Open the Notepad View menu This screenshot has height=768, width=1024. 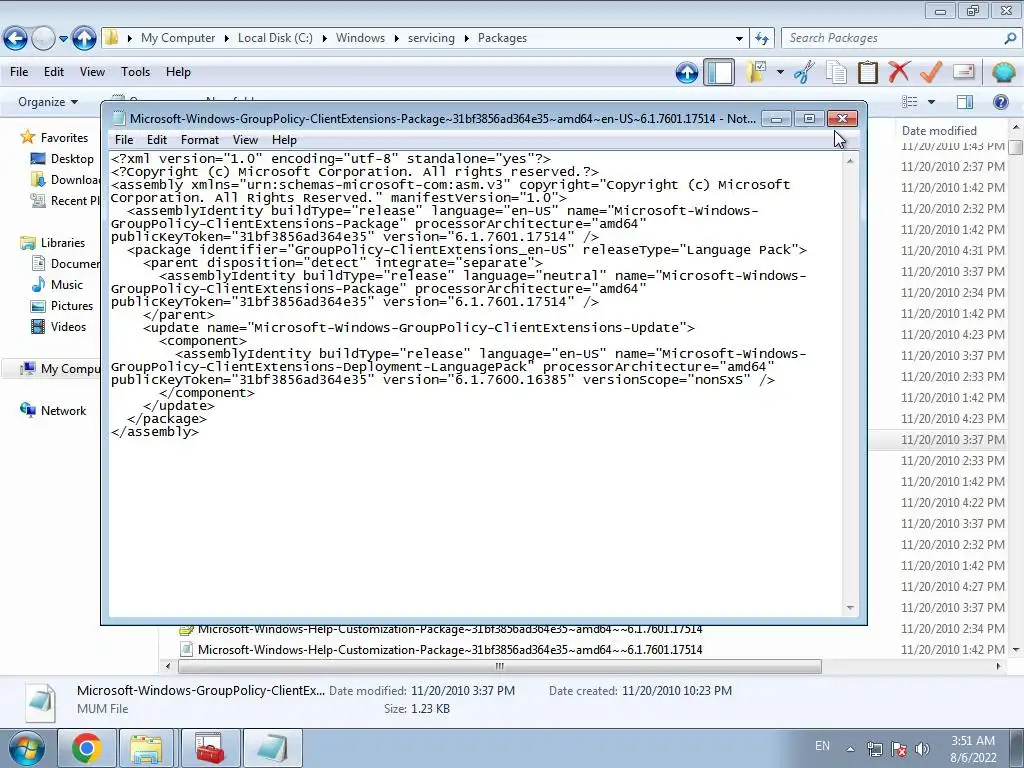(246, 140)
